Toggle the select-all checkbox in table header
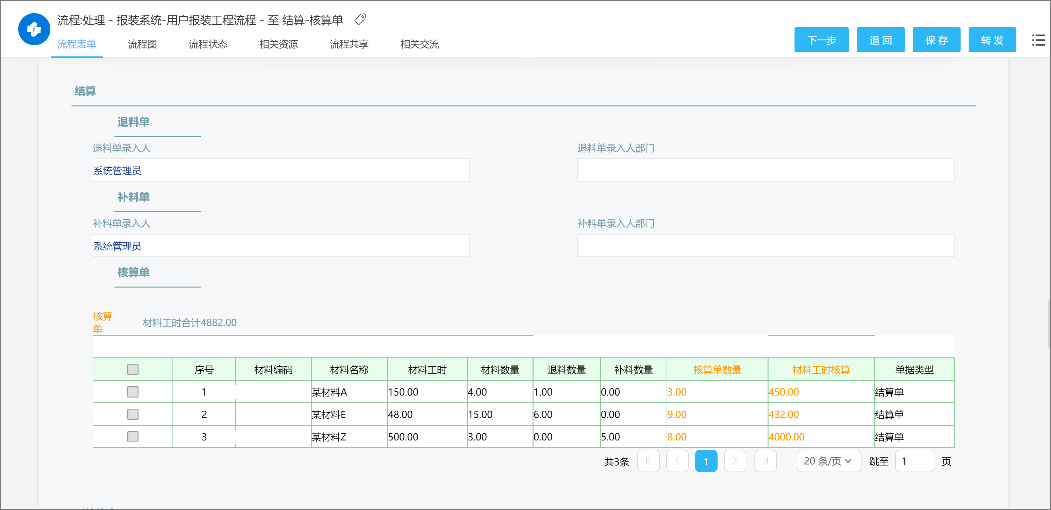The height and width of the screenshot is (510, 1051). pyautogui.click(x=133, y=370)
